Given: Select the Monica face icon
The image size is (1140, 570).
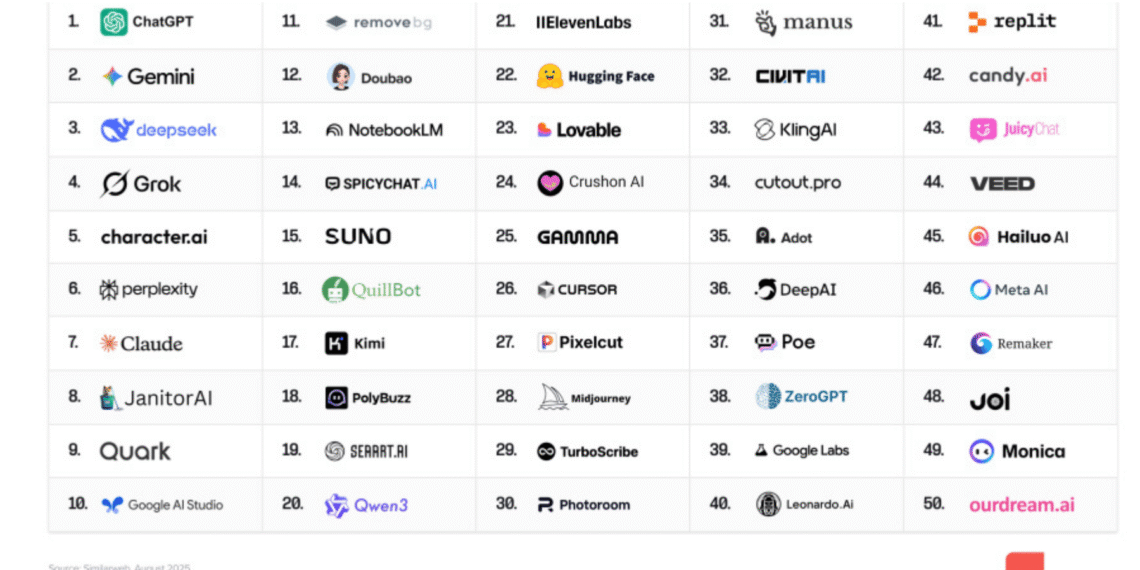Looking at the screenshot, I should 981,451.
